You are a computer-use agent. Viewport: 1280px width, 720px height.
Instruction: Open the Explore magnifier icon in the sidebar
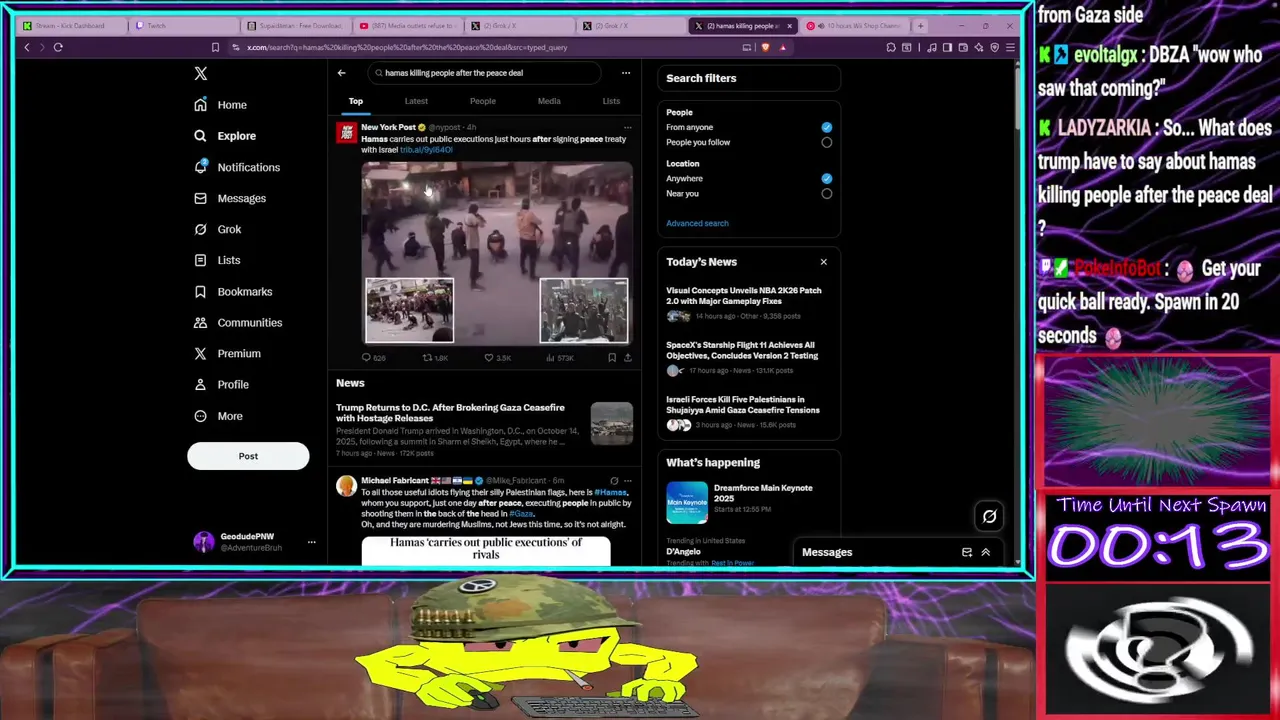tap(201, 136)
